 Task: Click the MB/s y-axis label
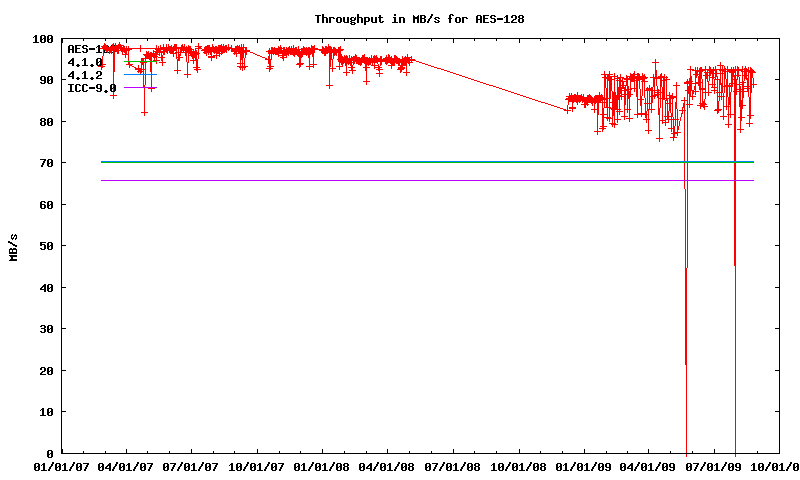(13, 246)
